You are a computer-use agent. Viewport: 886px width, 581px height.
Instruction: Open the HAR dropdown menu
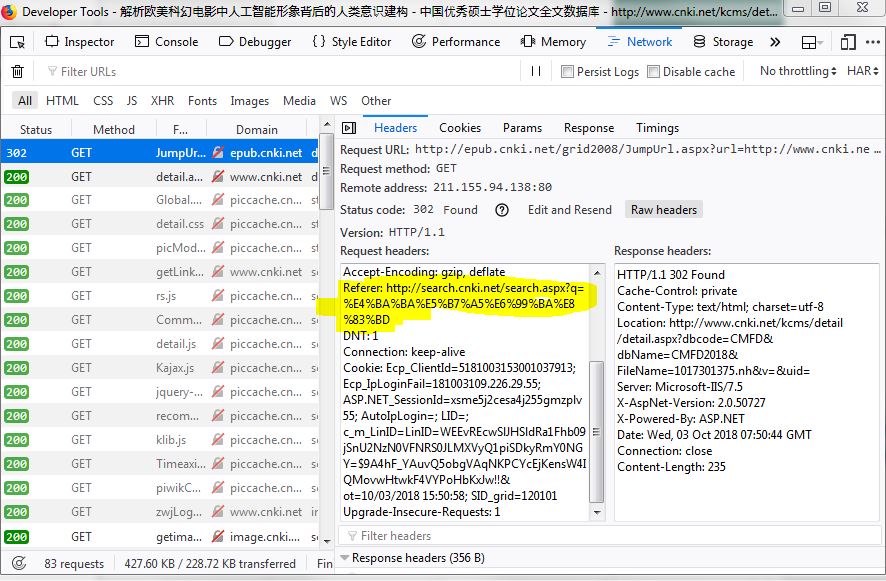pos(862,71)
